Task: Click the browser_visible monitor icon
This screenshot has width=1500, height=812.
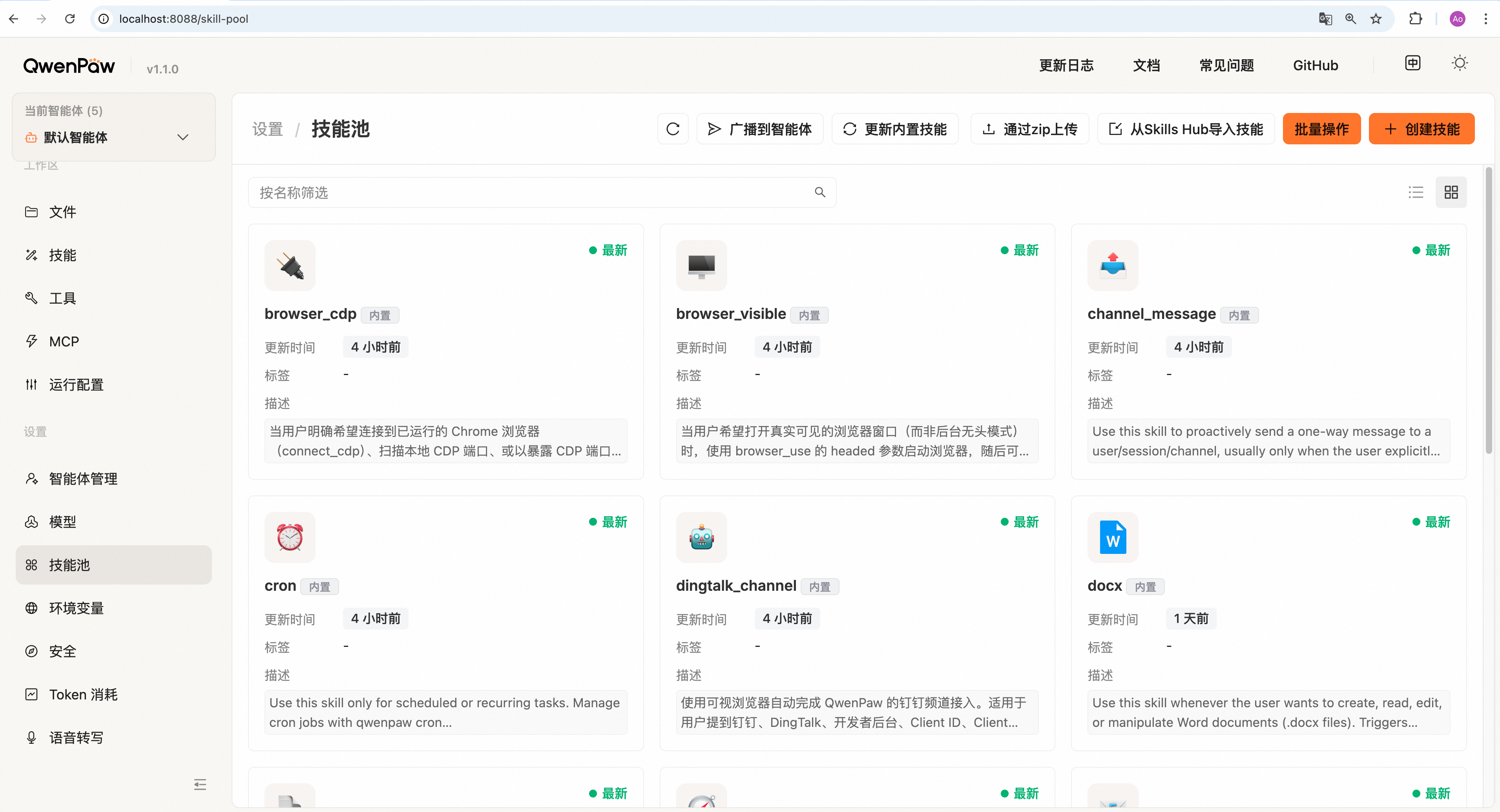Action: [702, 266]
